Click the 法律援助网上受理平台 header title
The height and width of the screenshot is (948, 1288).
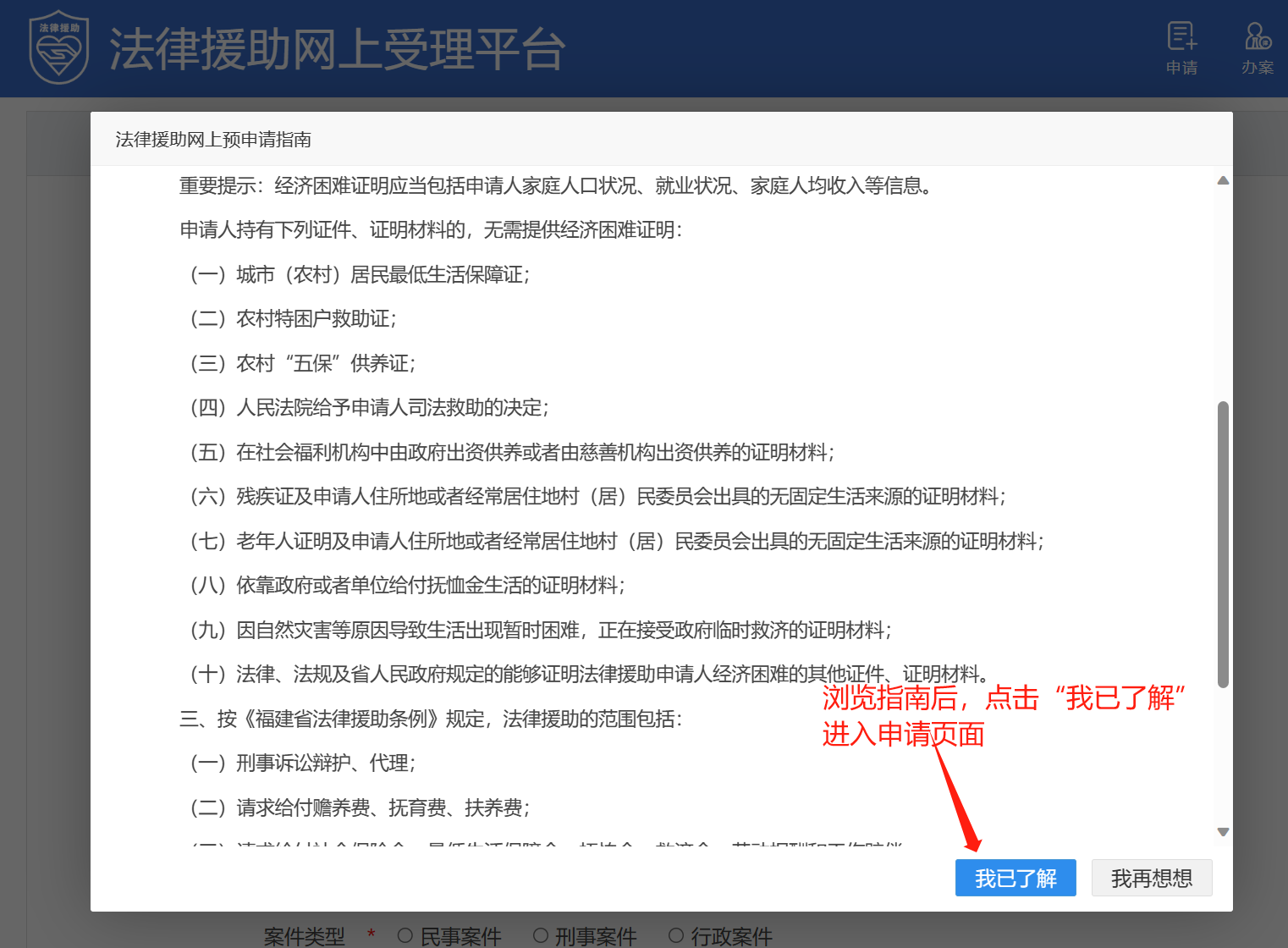point(337,49)
